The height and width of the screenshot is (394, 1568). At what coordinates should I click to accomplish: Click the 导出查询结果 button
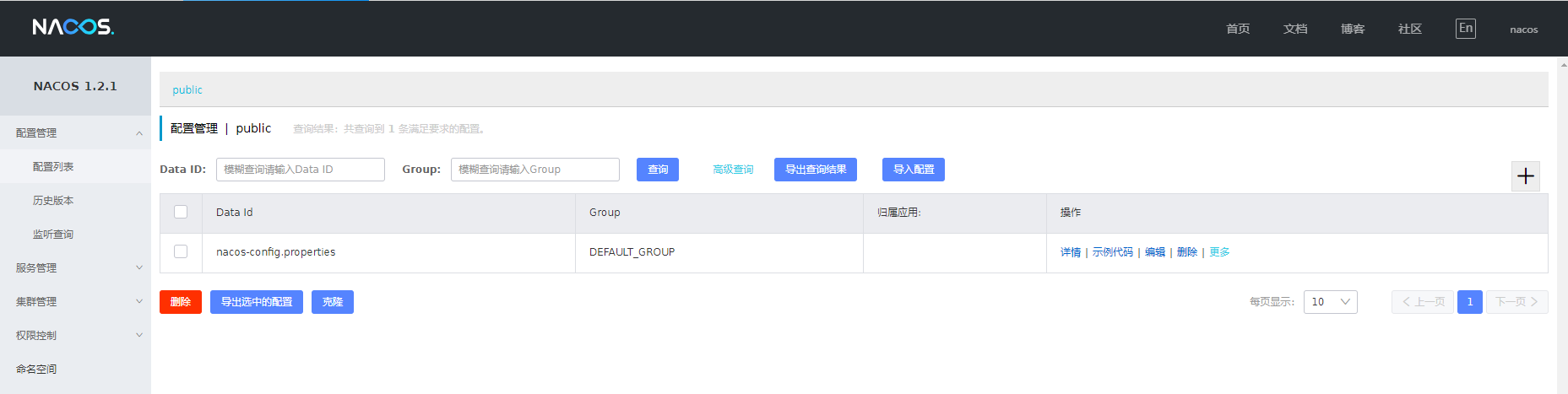click(x=816, y=170)
